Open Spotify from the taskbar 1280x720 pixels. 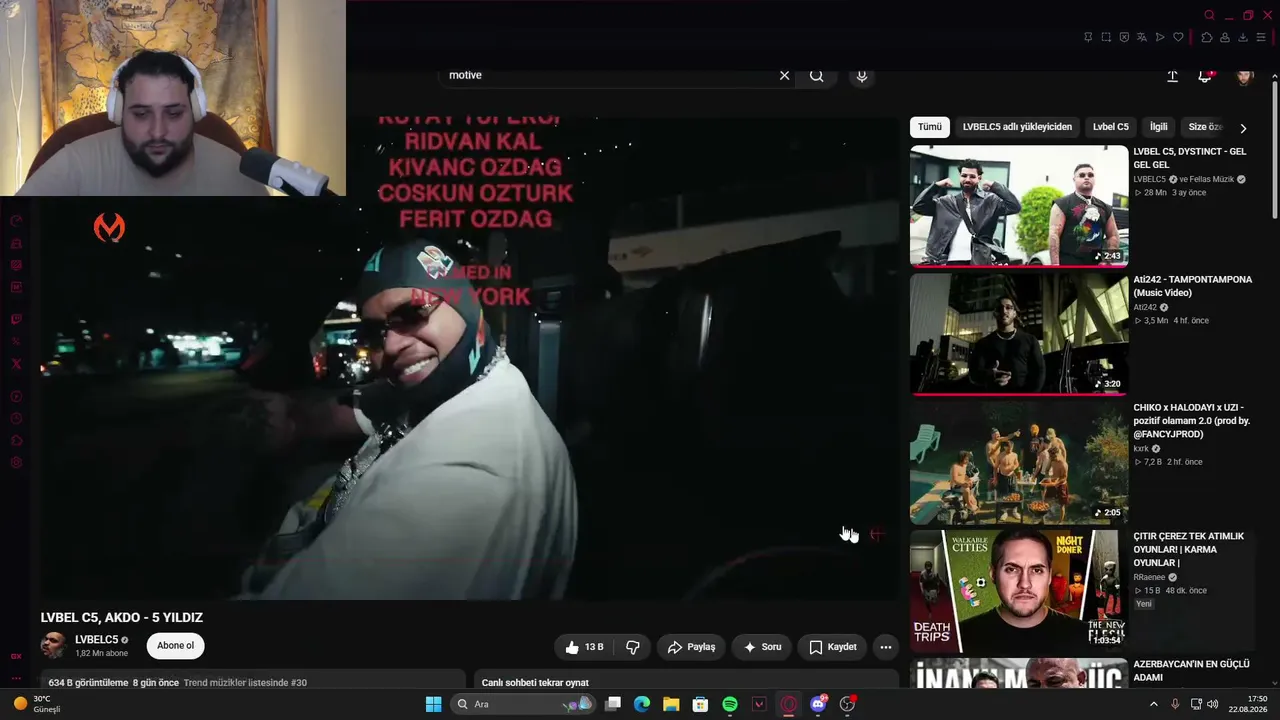[x=730, y=704]
